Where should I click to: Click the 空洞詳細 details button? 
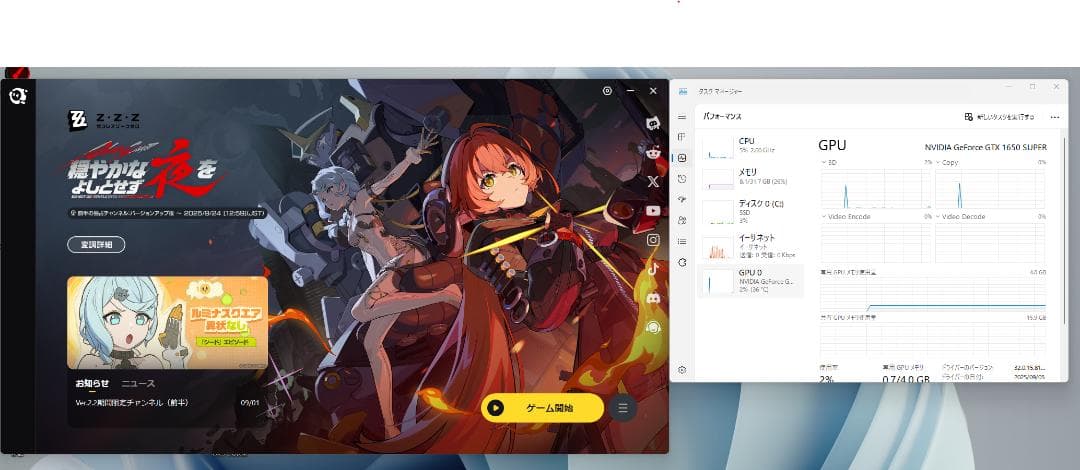click(96, 244)
